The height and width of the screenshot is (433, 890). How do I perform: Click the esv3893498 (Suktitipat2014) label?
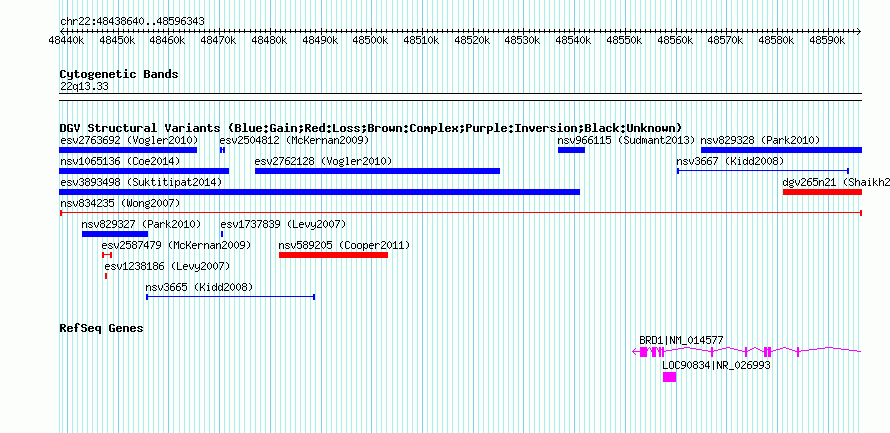coord(140,182)
